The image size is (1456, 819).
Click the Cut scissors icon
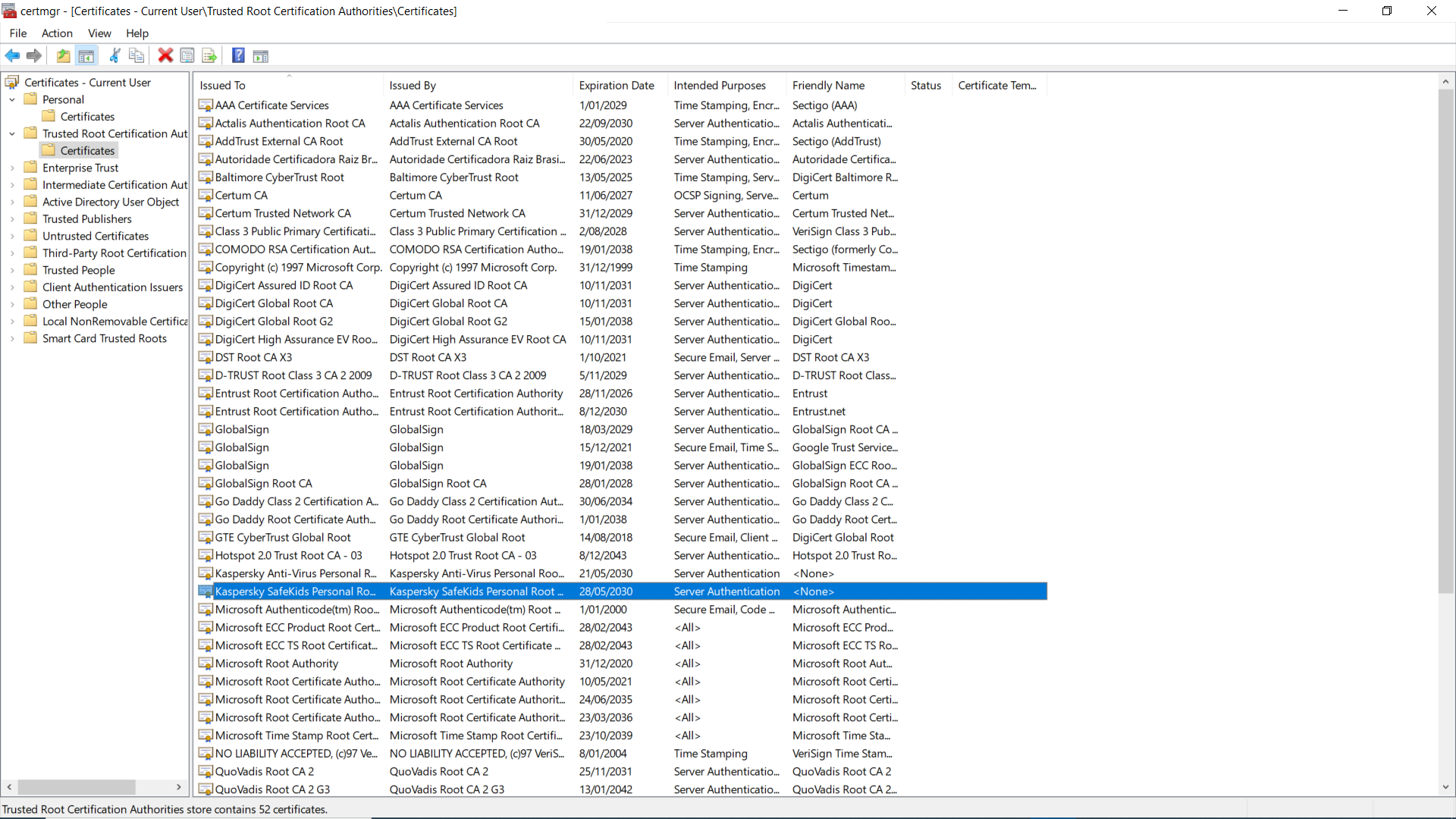pos(115,55)
